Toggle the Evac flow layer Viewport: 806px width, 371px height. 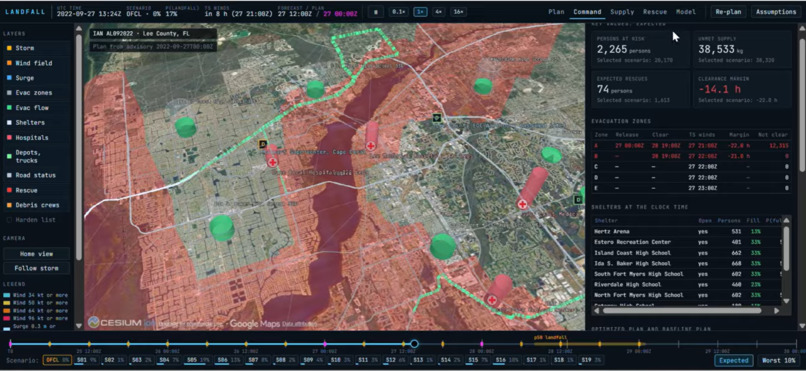(36, 107)
